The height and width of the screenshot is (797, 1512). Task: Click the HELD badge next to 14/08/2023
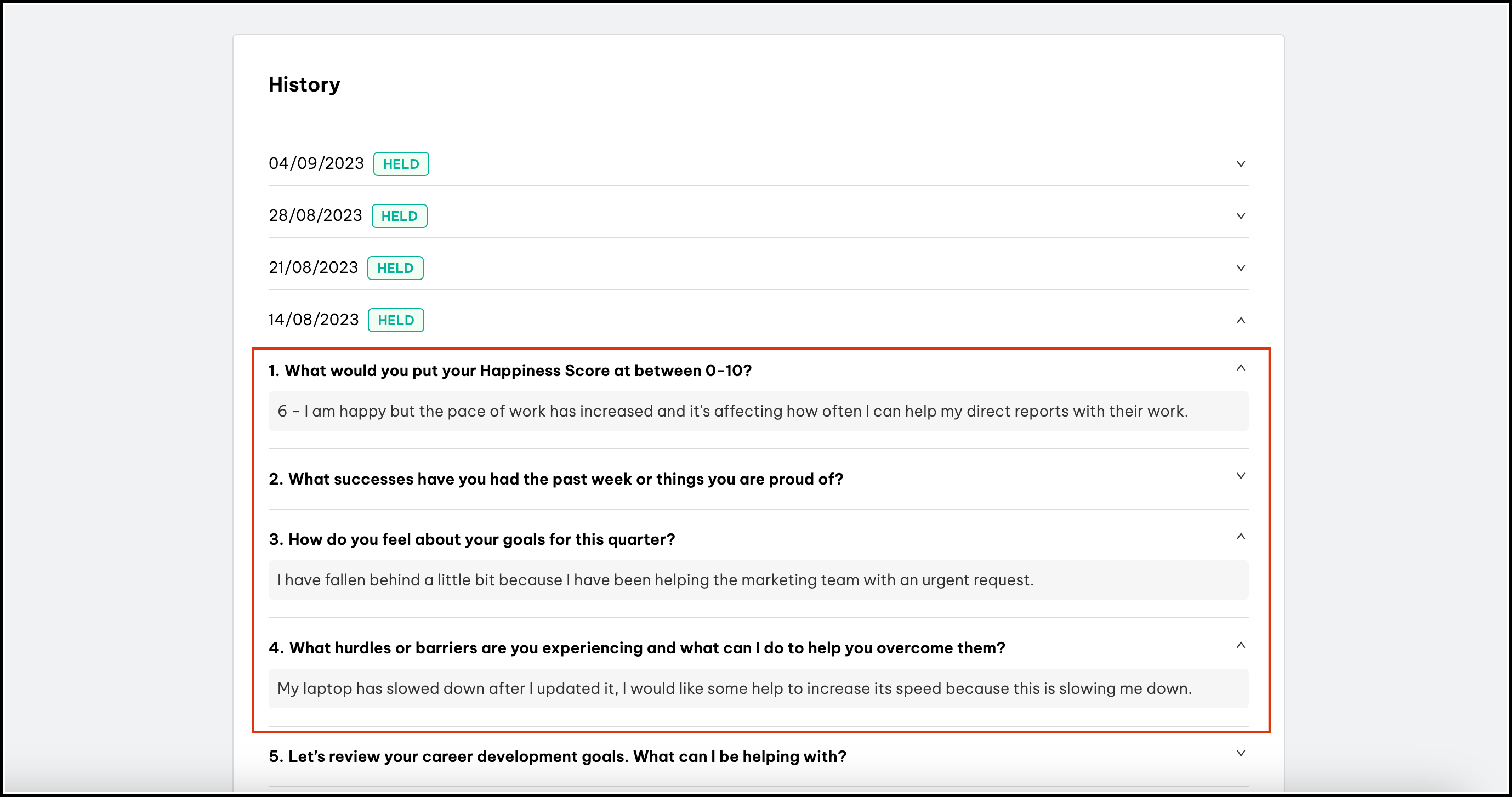coord(396,321)
